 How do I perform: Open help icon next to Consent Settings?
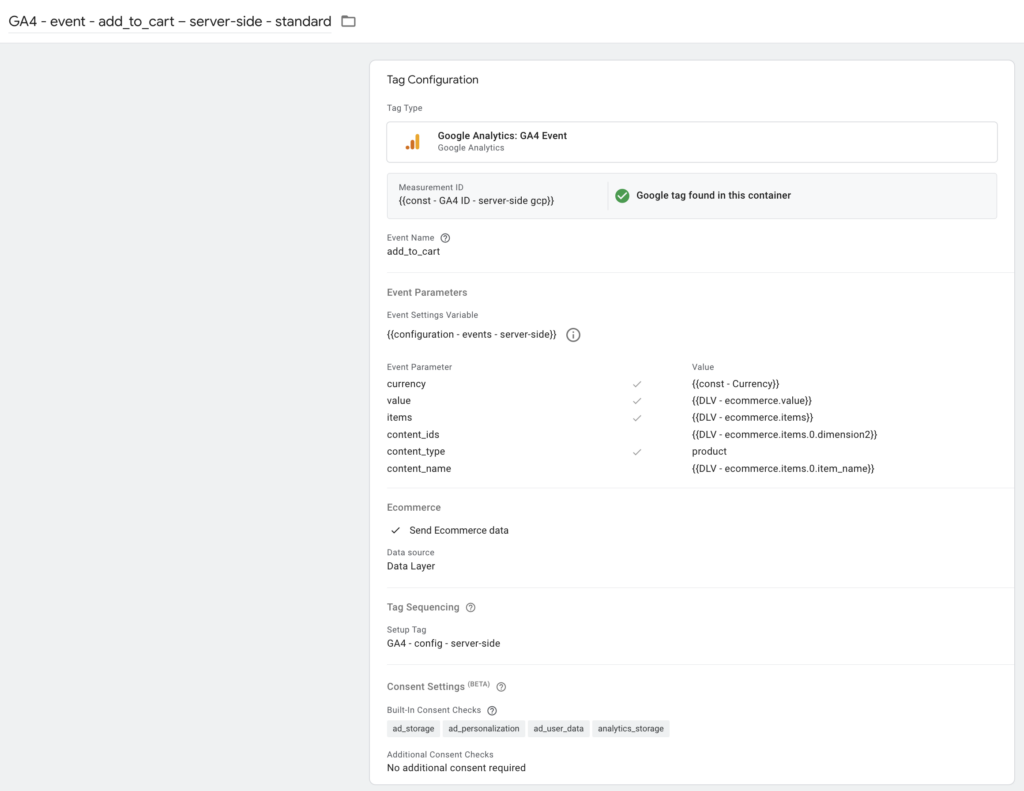tap(501, 687)
